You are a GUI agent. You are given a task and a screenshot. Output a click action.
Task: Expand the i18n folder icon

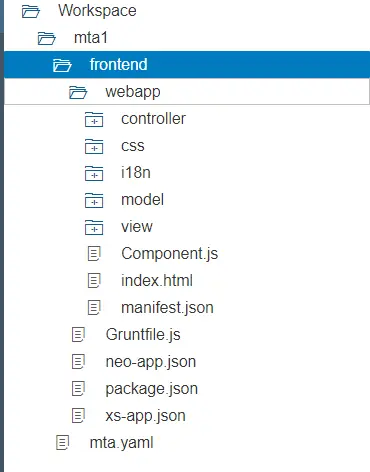tap(94, 173)
